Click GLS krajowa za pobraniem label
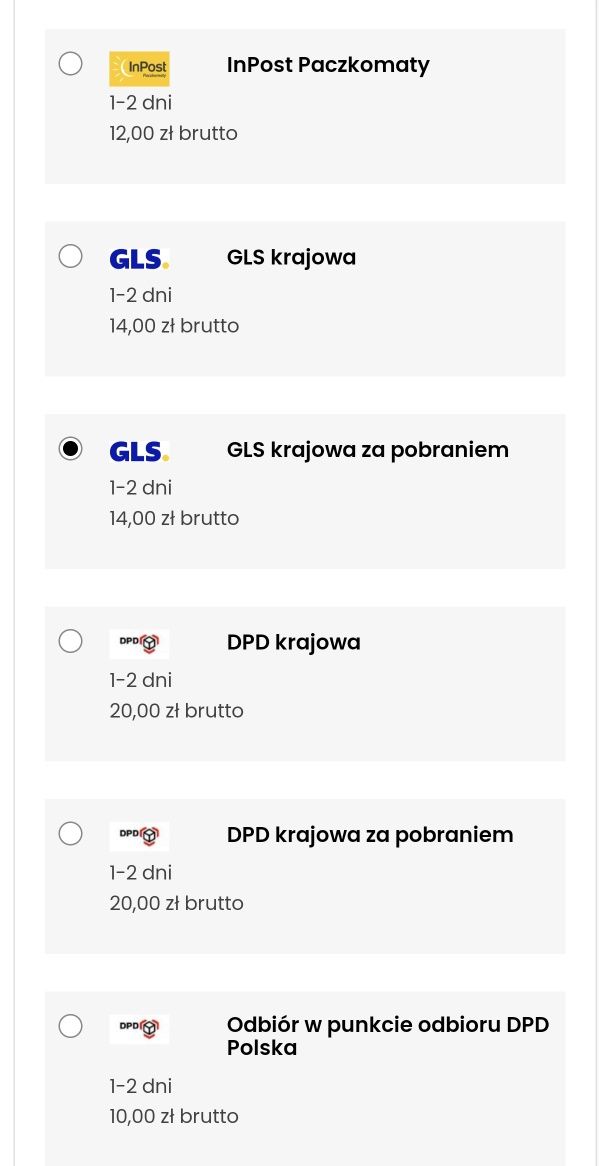Image resolution: width=610 pixels, height=1166 pixels. point(368,451)
